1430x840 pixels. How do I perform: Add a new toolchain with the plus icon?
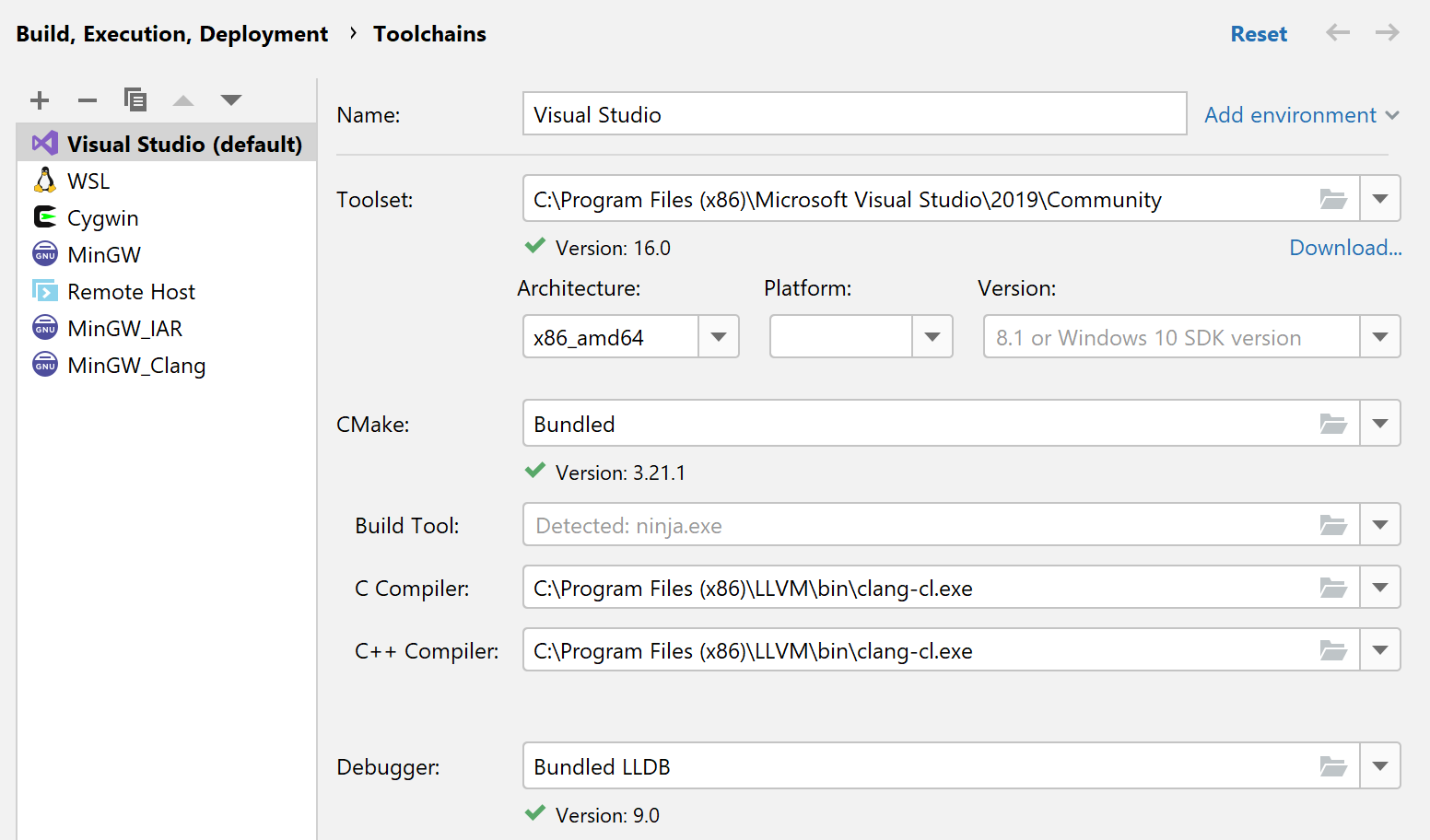(39, 99)
